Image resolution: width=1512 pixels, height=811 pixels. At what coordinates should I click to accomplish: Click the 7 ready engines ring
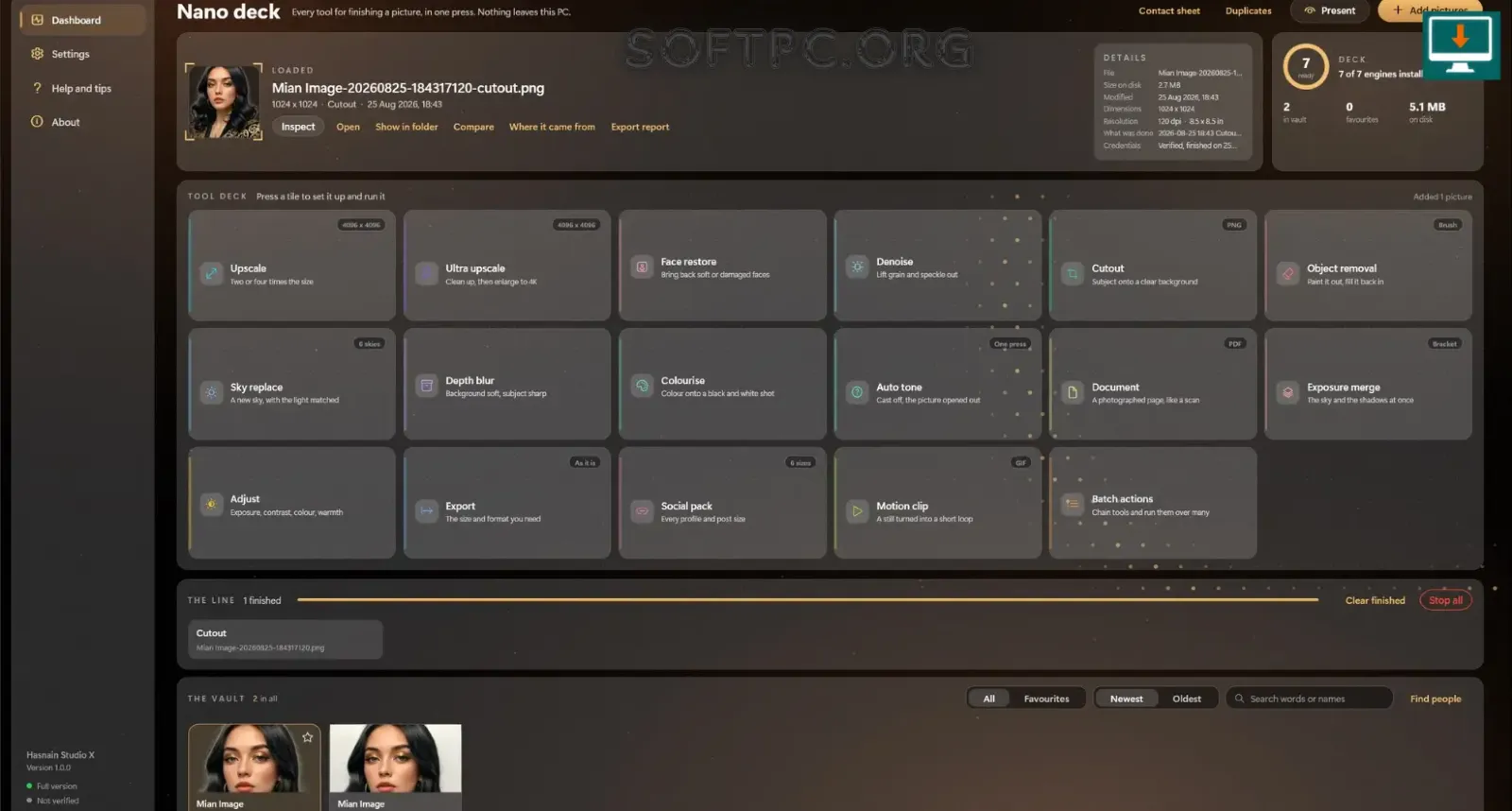point(1306,67)
